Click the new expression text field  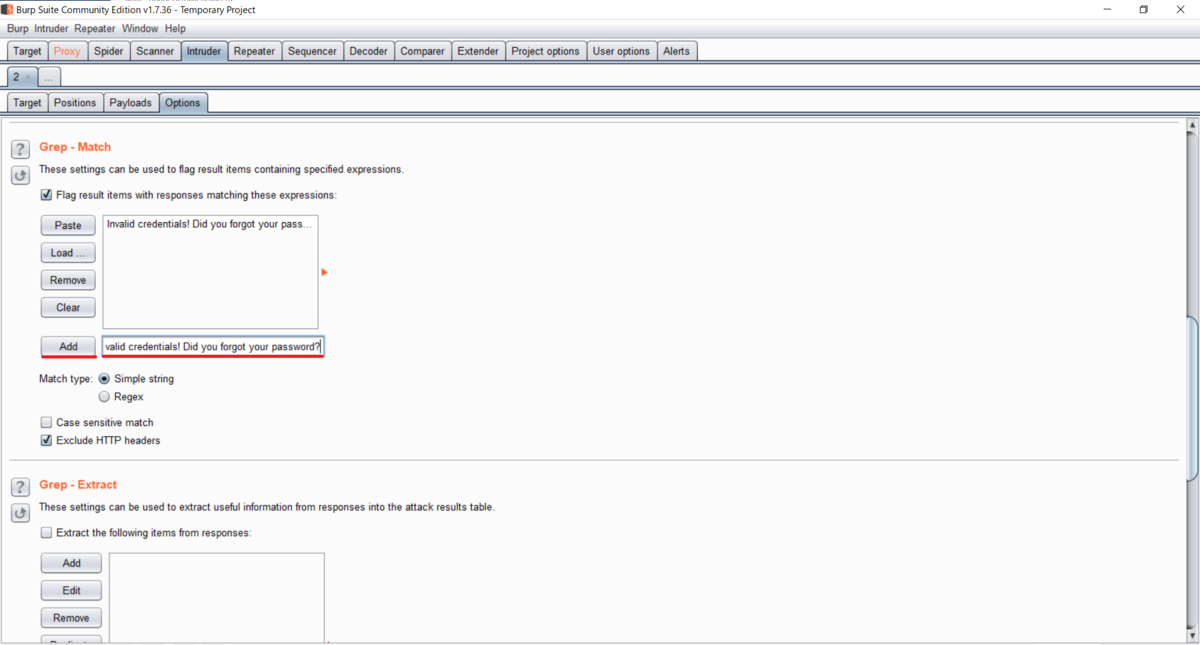coord(212,346)
